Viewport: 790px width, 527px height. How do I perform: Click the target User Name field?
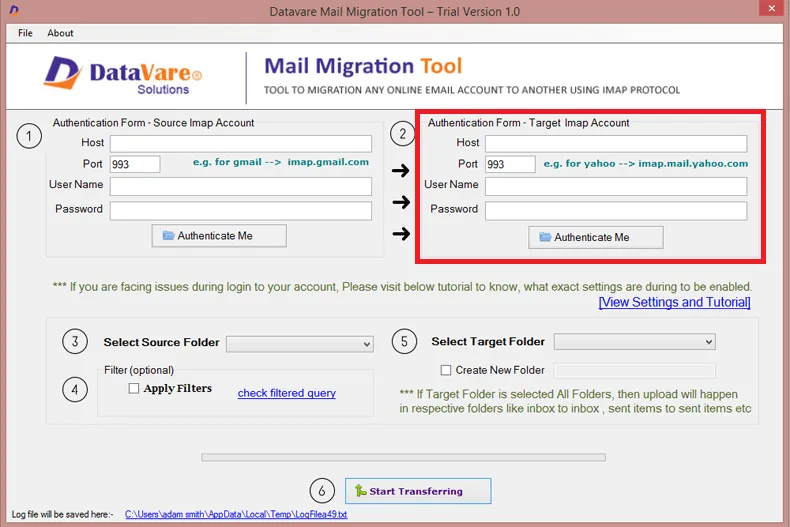pyautogui.click(x=616, y=186)
